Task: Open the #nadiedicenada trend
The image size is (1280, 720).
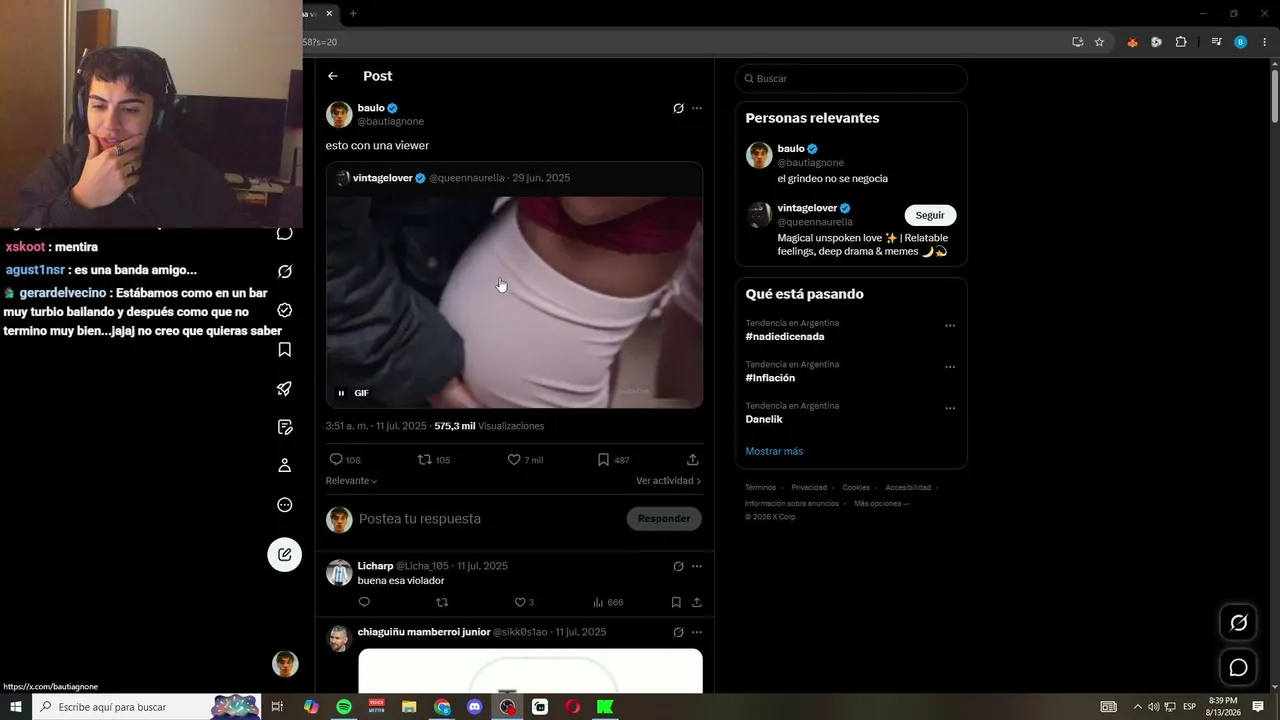Action: (785, 337)
